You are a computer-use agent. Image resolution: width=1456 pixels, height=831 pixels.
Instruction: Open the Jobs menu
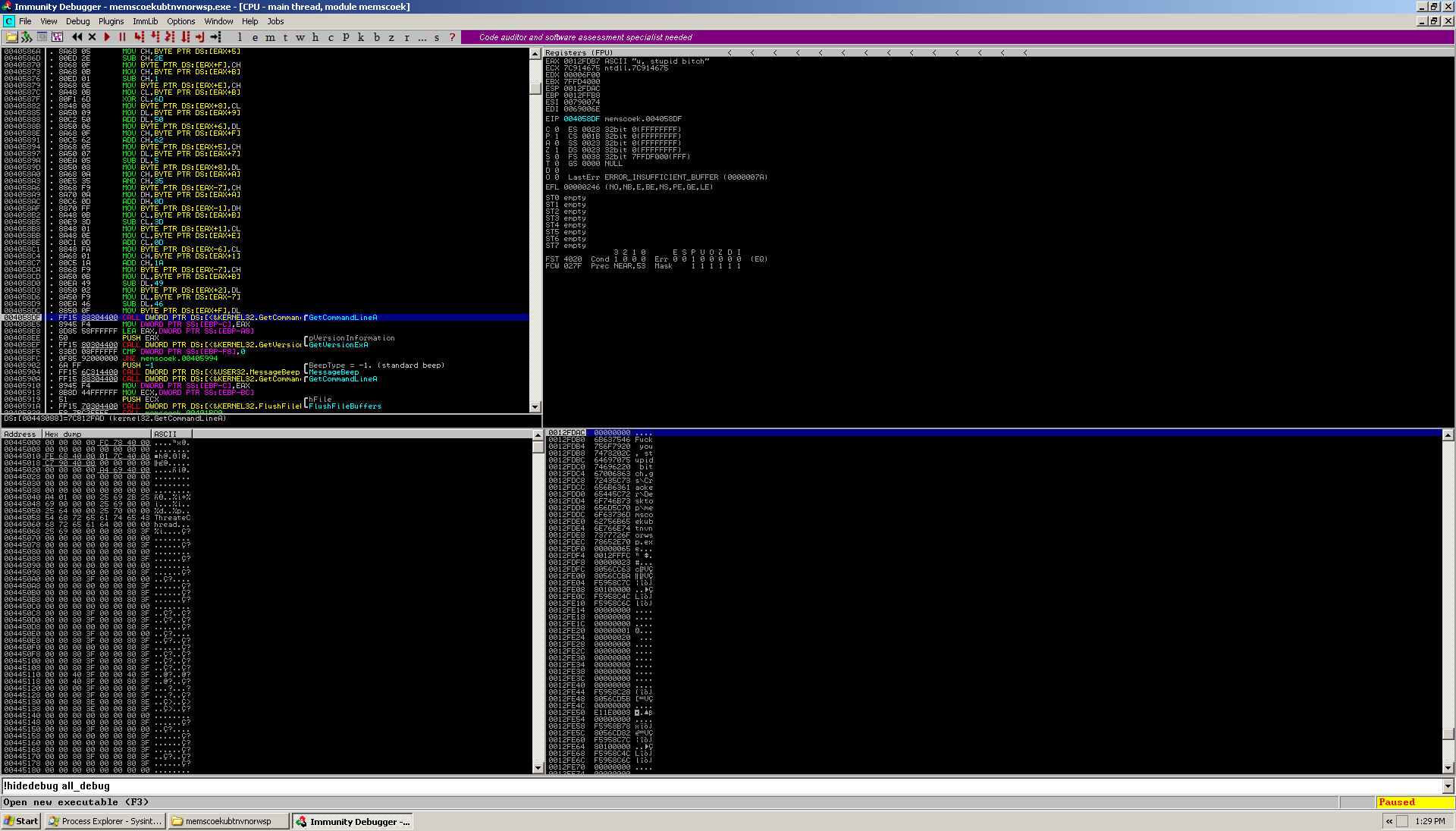(276, 21)
